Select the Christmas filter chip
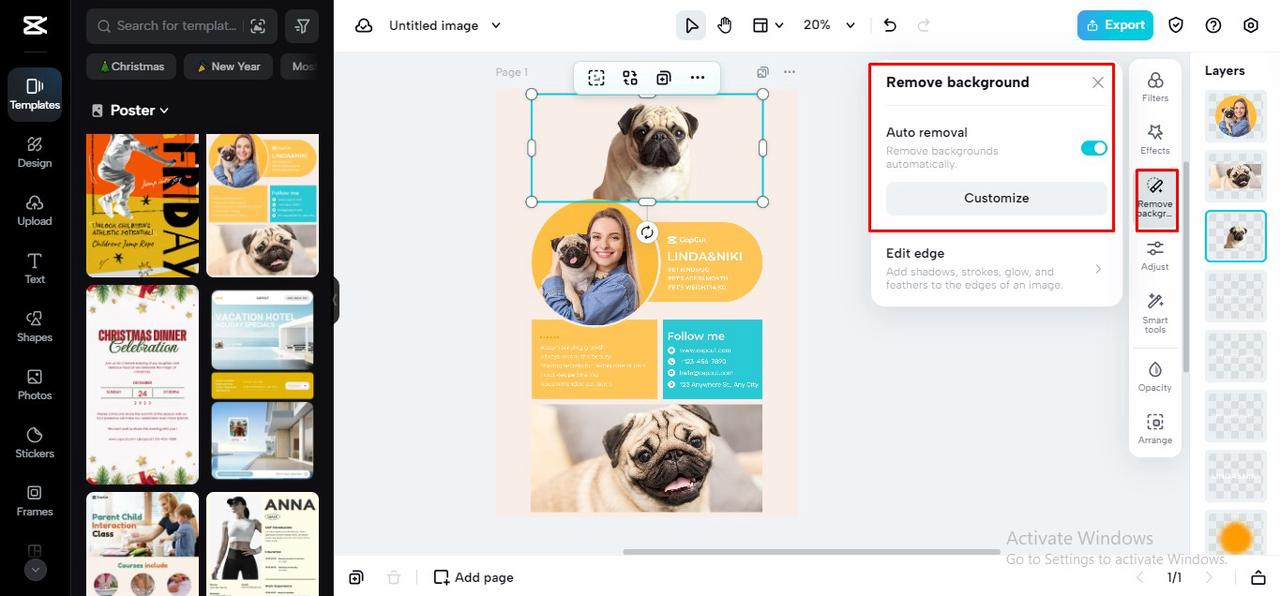Viewport: 1280px width, 596px height. pos(131,67)
